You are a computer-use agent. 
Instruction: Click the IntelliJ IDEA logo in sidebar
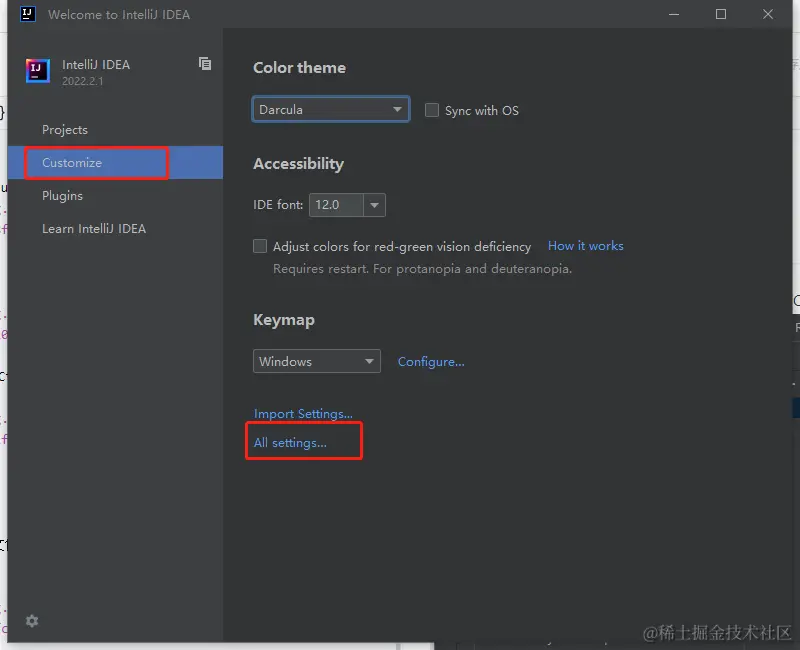(x=38, y=70)
